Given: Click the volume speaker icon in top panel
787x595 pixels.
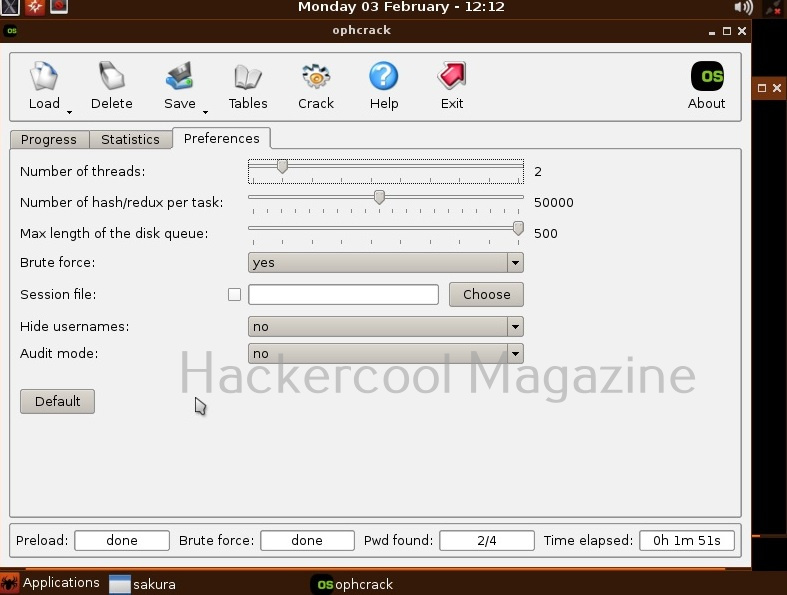Looking at the screenshot, I should pyautogui.click(x=743, y=7).
